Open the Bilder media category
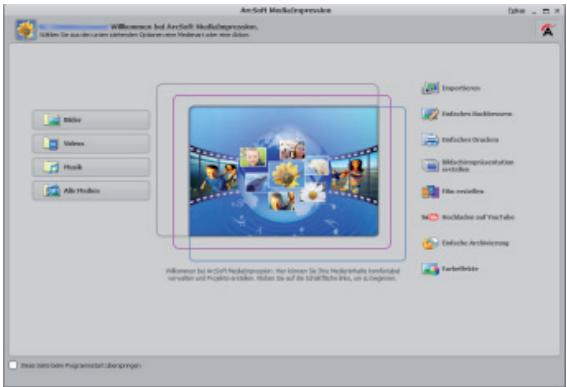Viewport: 567px width, 387px height. point(91,120)
